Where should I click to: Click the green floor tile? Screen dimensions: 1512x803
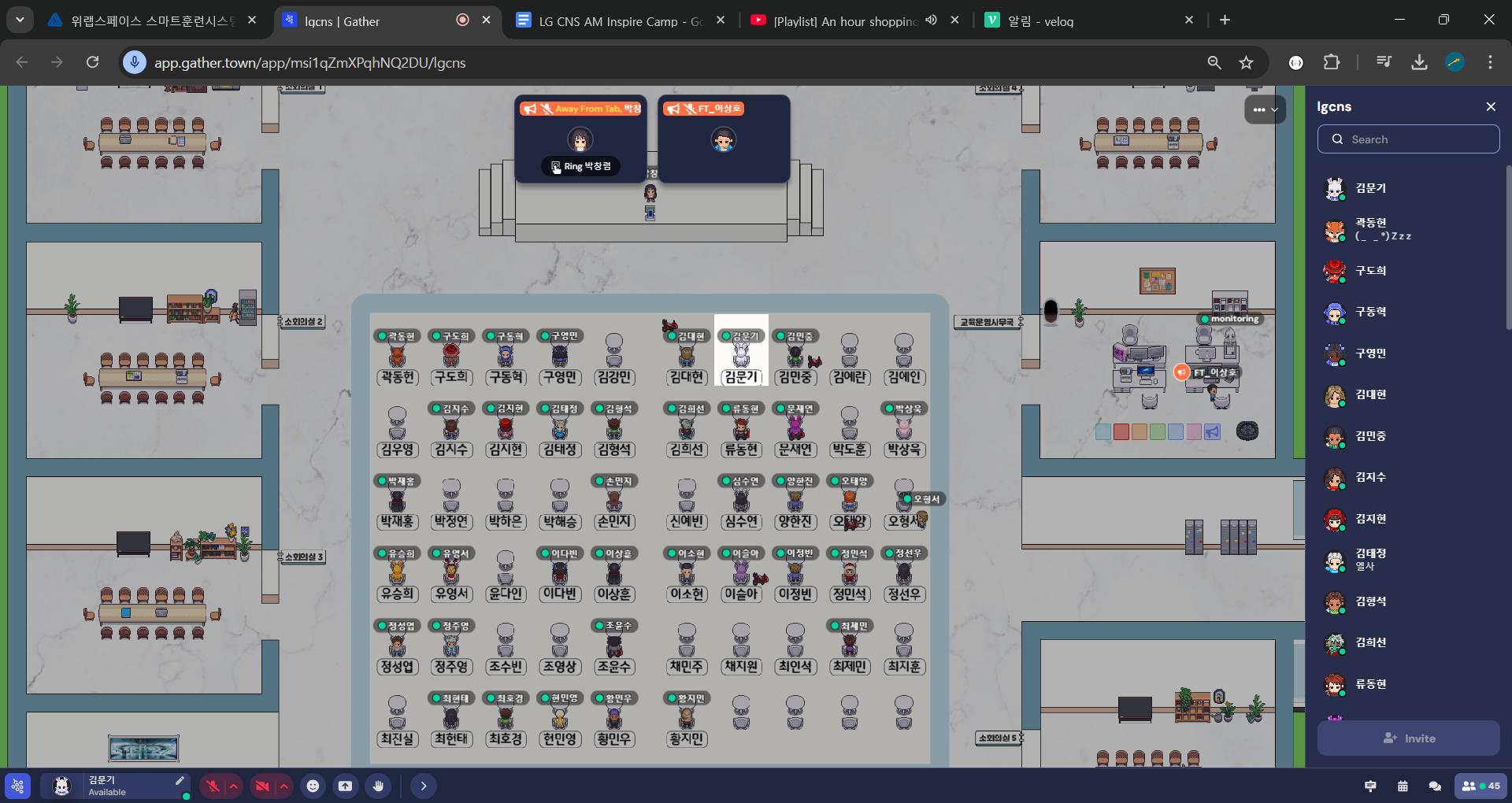tap(1158, 431)
